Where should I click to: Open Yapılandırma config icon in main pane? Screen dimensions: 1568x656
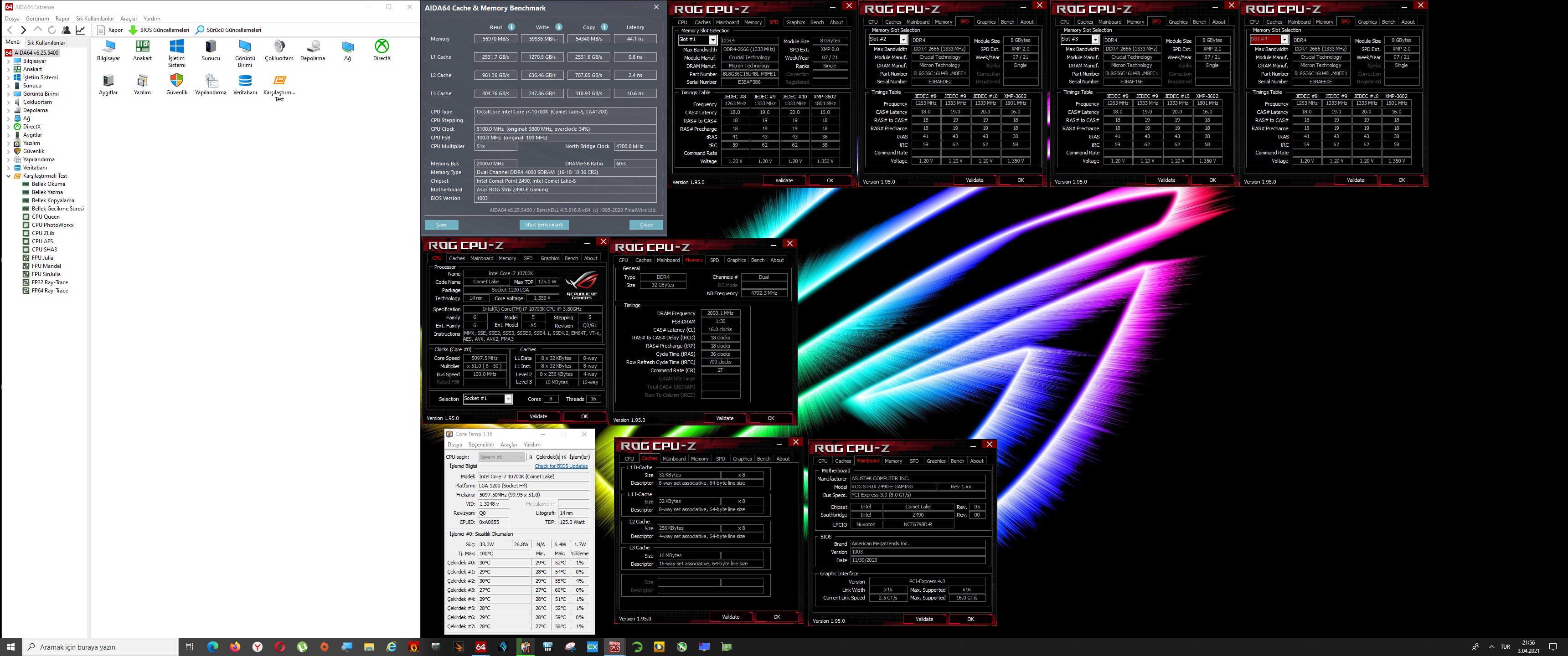pos(211,85)
